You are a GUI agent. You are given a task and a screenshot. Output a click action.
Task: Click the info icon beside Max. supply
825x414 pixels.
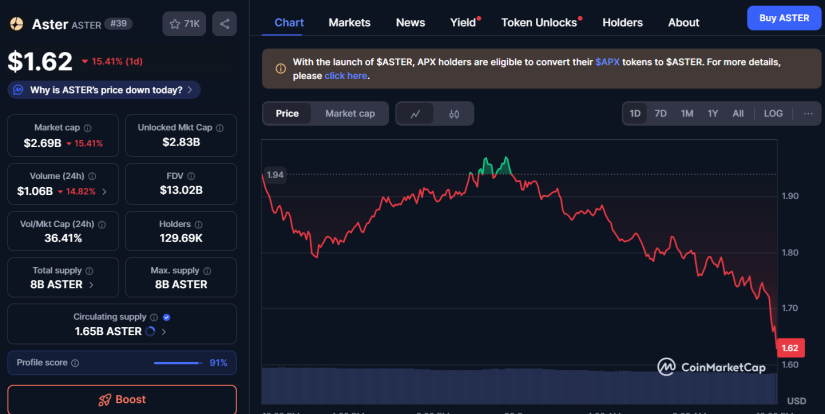(207, 271)
